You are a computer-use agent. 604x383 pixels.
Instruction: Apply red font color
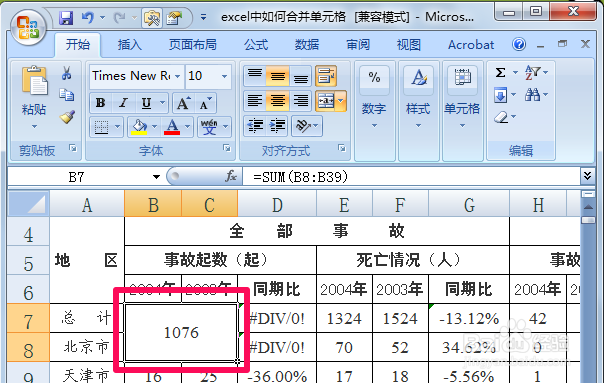click(x=172, y=127)
